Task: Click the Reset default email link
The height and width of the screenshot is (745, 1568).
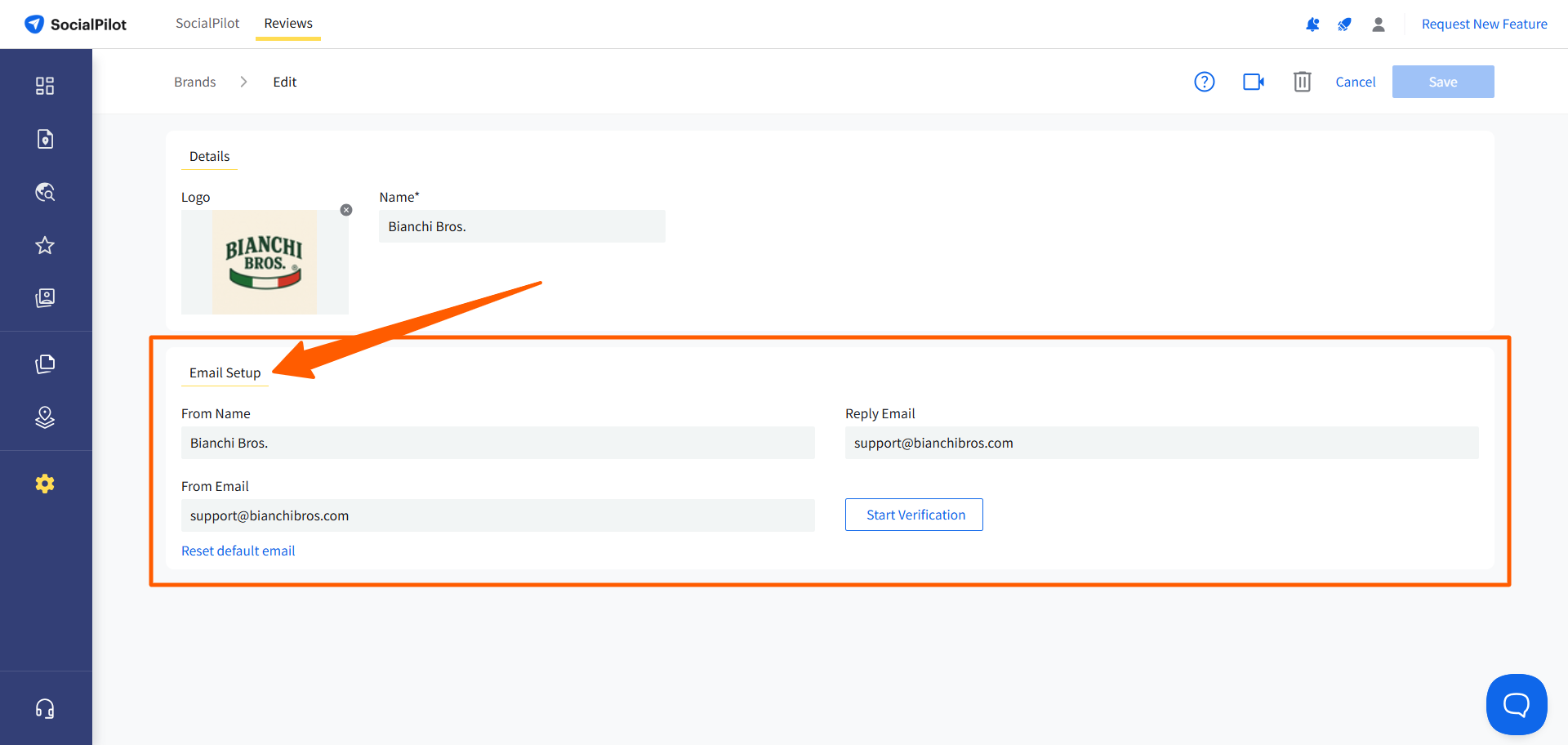Action: (238, 551)
